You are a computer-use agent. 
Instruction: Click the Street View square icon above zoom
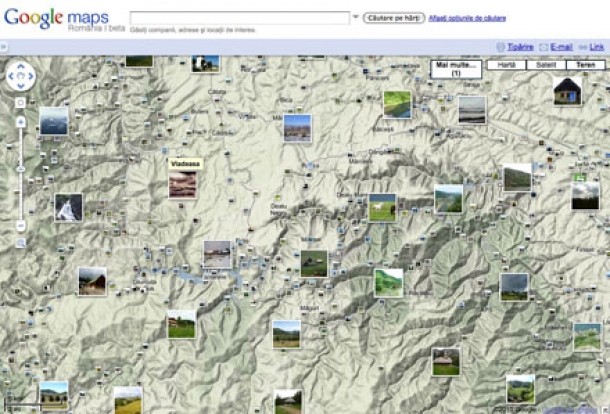tap(21, 103)
